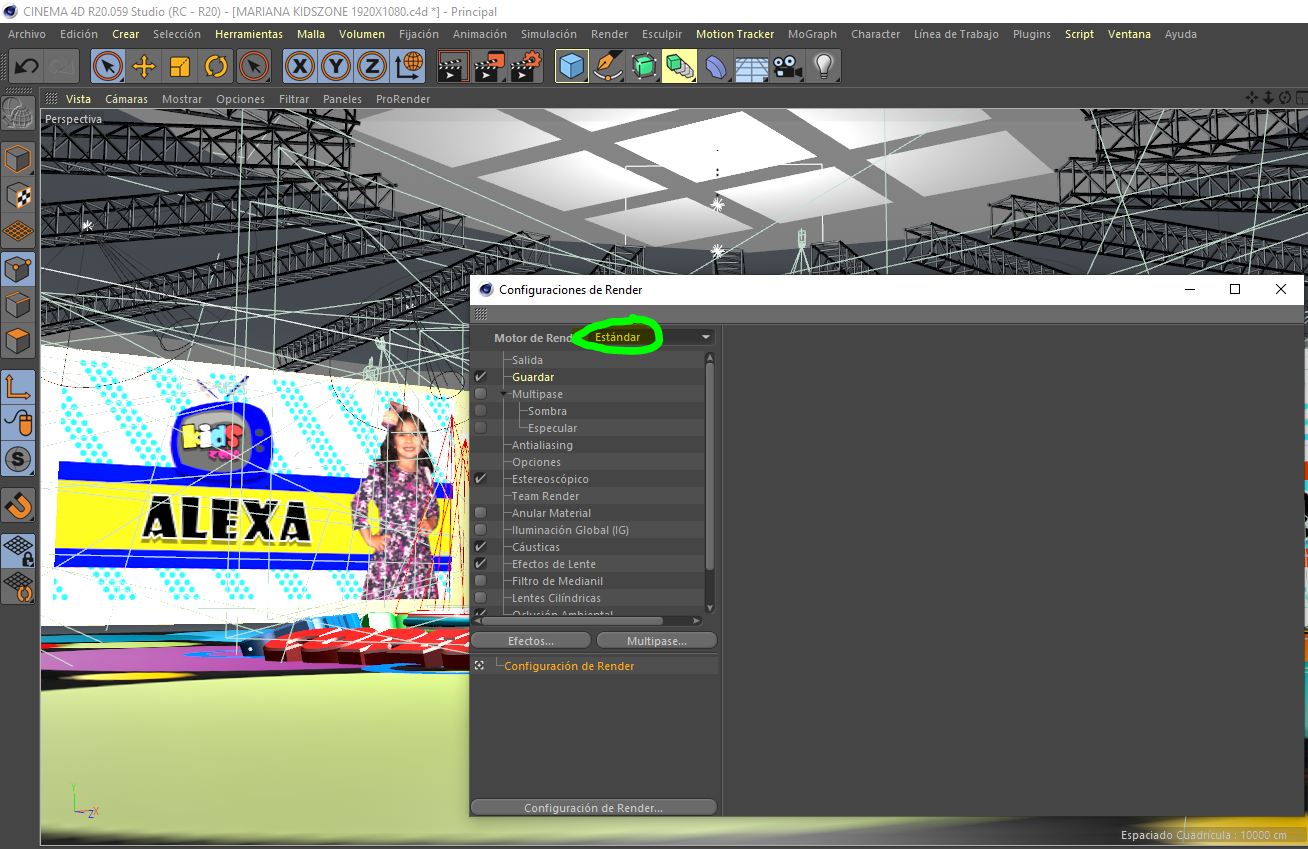Select the Rotate tool
This screenshot has width=1308, height=849.
[216, 67]
